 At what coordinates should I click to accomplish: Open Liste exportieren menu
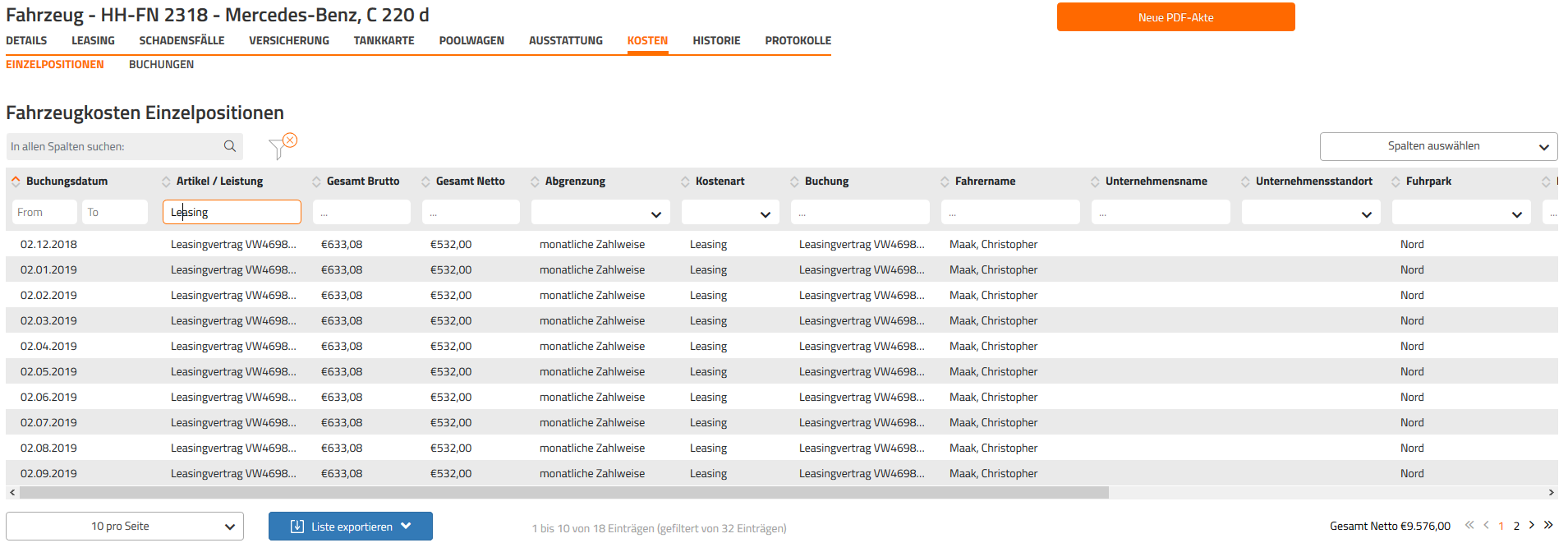[x=351, y=527]
